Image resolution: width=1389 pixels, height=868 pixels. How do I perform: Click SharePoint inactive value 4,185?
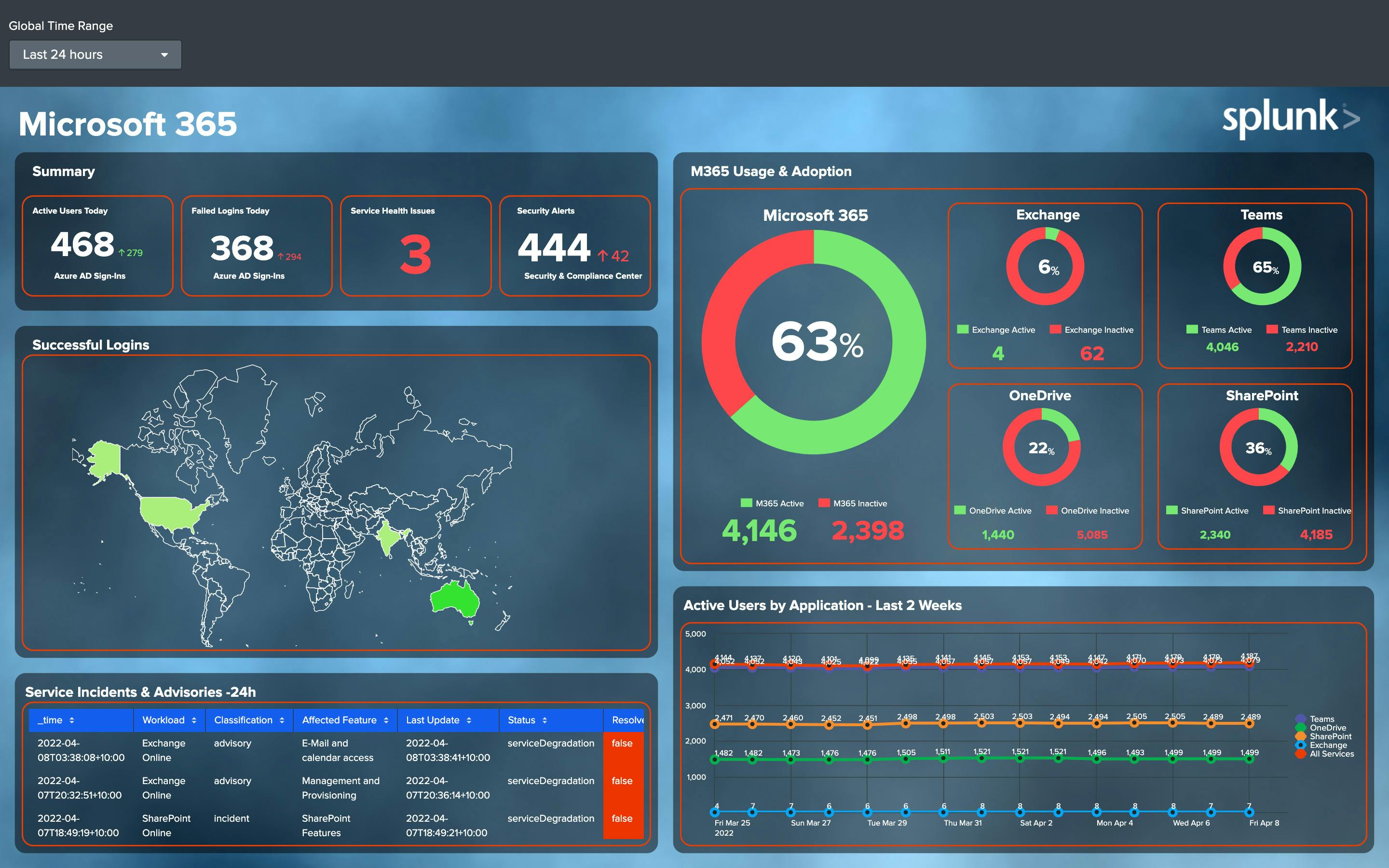(1316, 534)
